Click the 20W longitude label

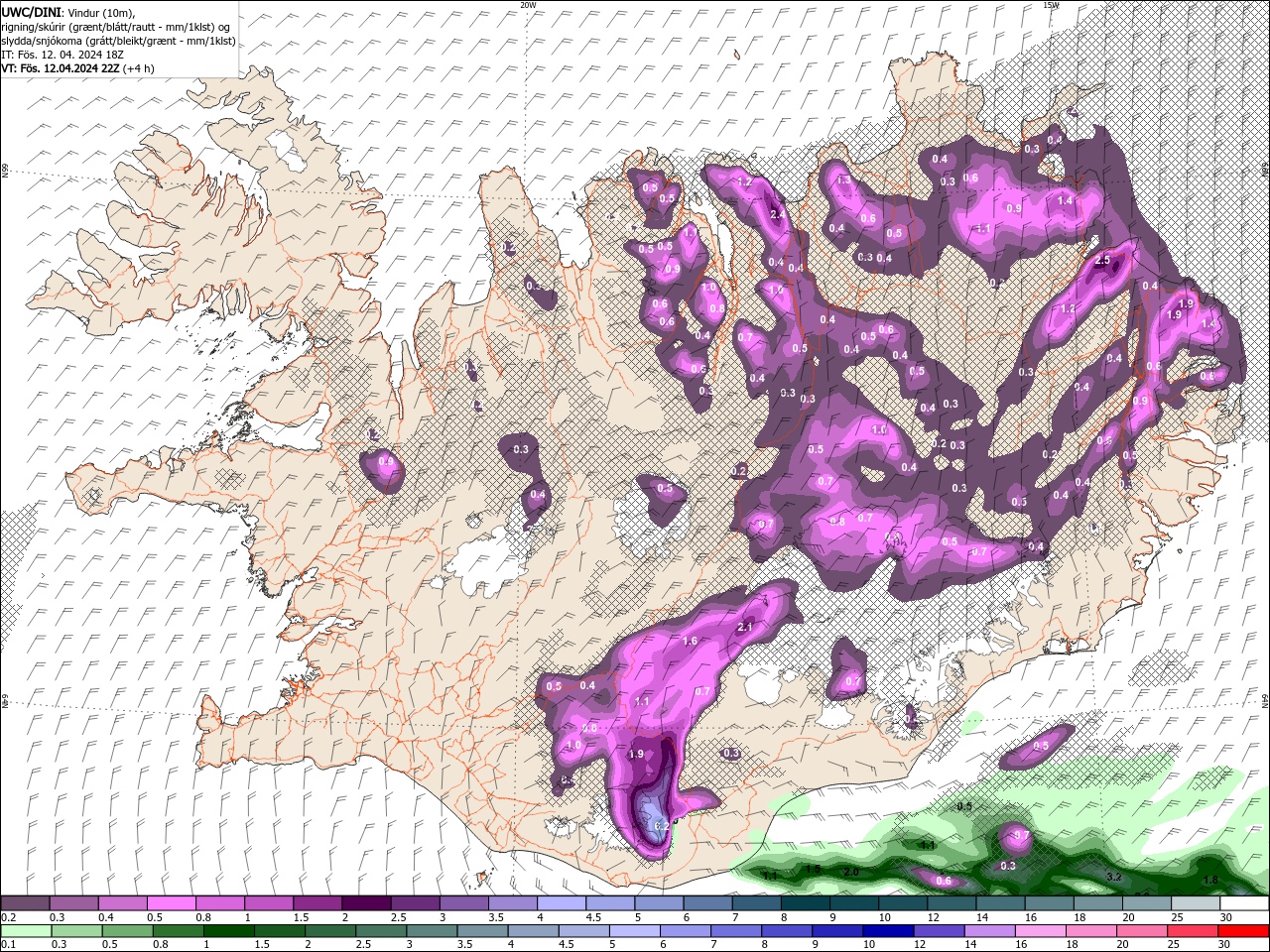pos(528,5)
